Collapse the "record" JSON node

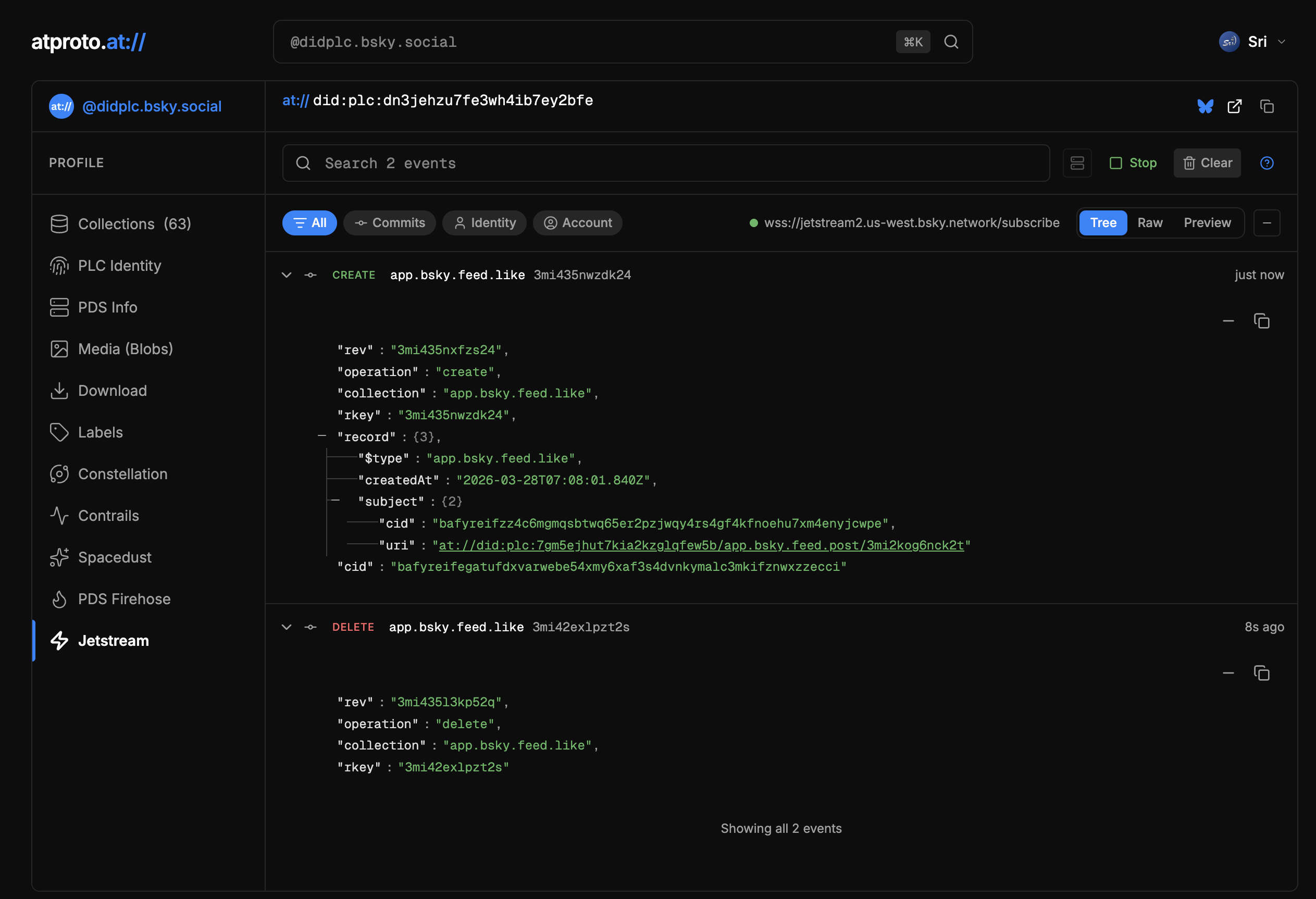click(x=321, y=436)
